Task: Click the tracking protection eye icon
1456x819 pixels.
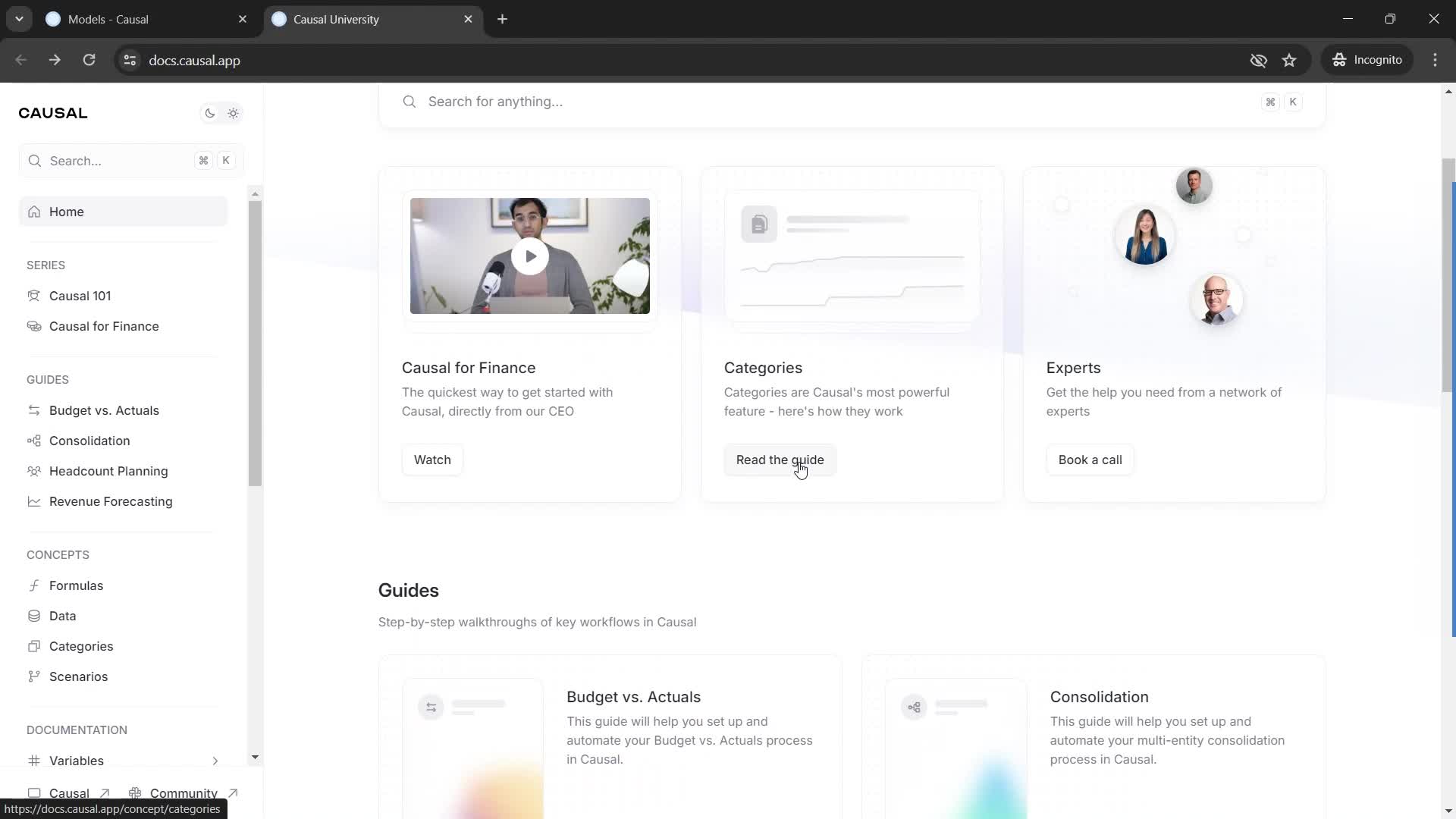Action: (1258, 60)
